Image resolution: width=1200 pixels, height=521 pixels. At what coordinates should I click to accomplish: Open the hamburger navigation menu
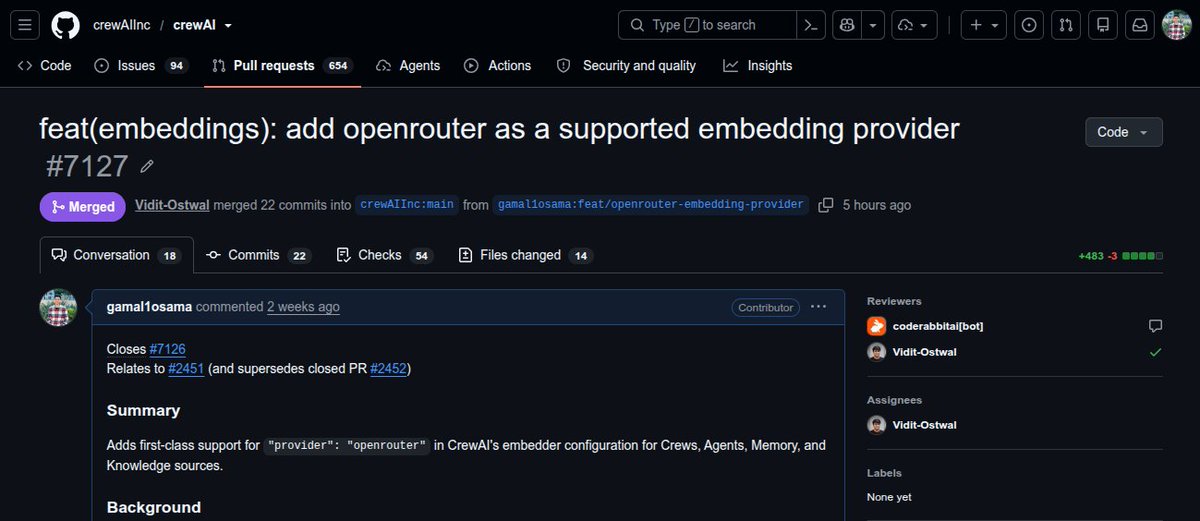coord(25,25)
